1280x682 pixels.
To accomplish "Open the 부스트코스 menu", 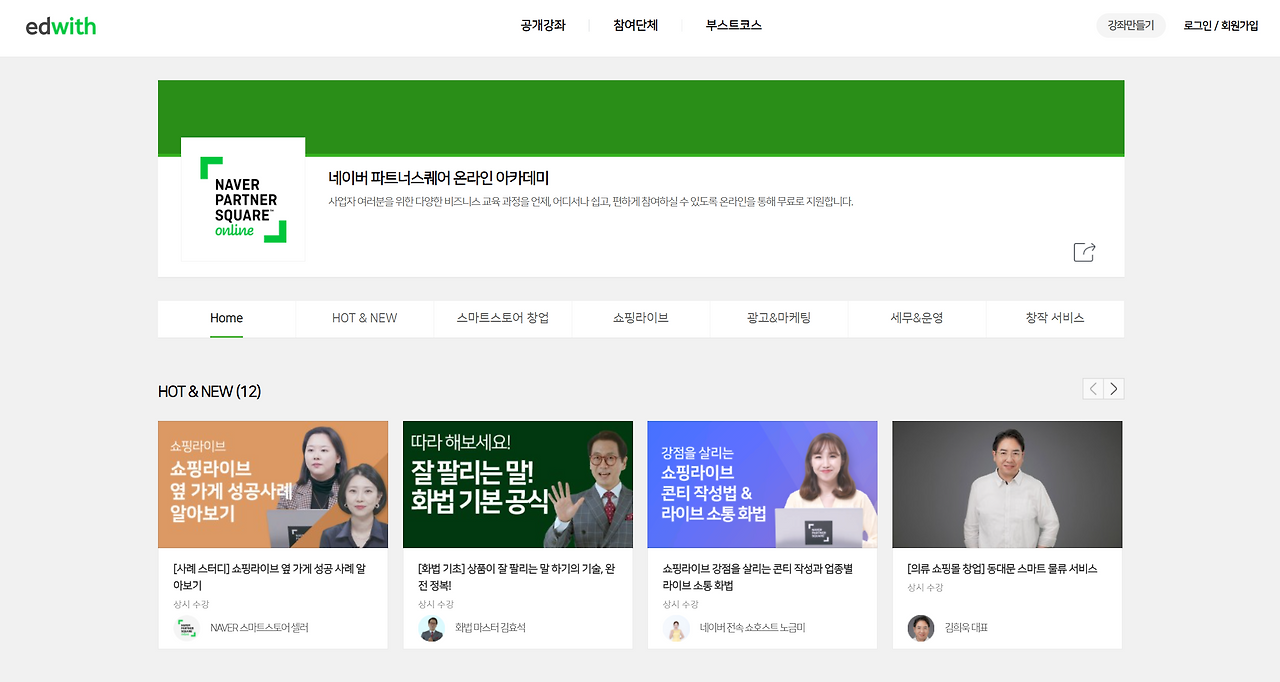I will 731,25.
